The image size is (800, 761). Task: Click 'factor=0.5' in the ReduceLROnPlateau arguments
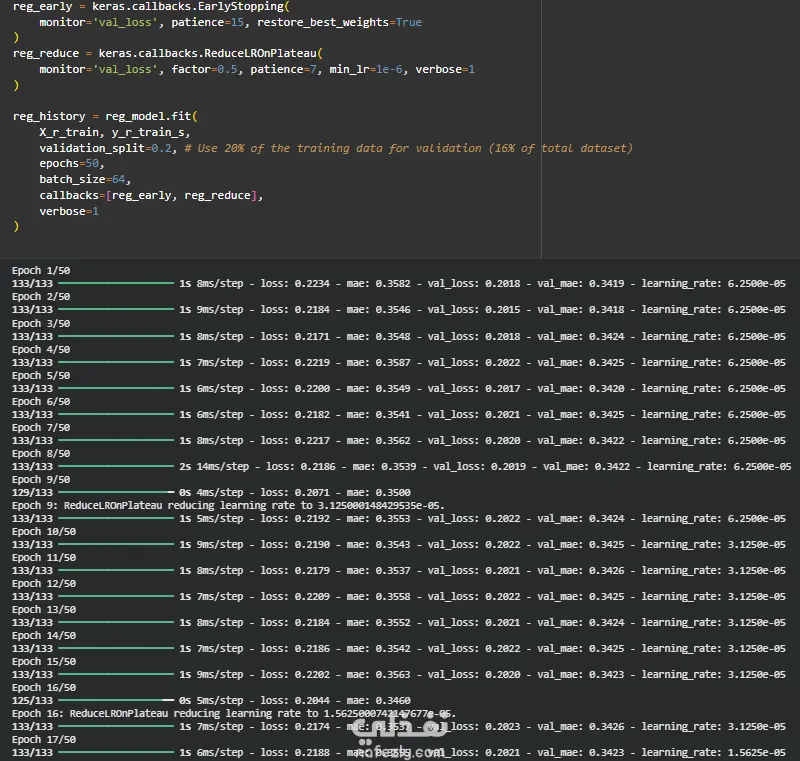205,69
